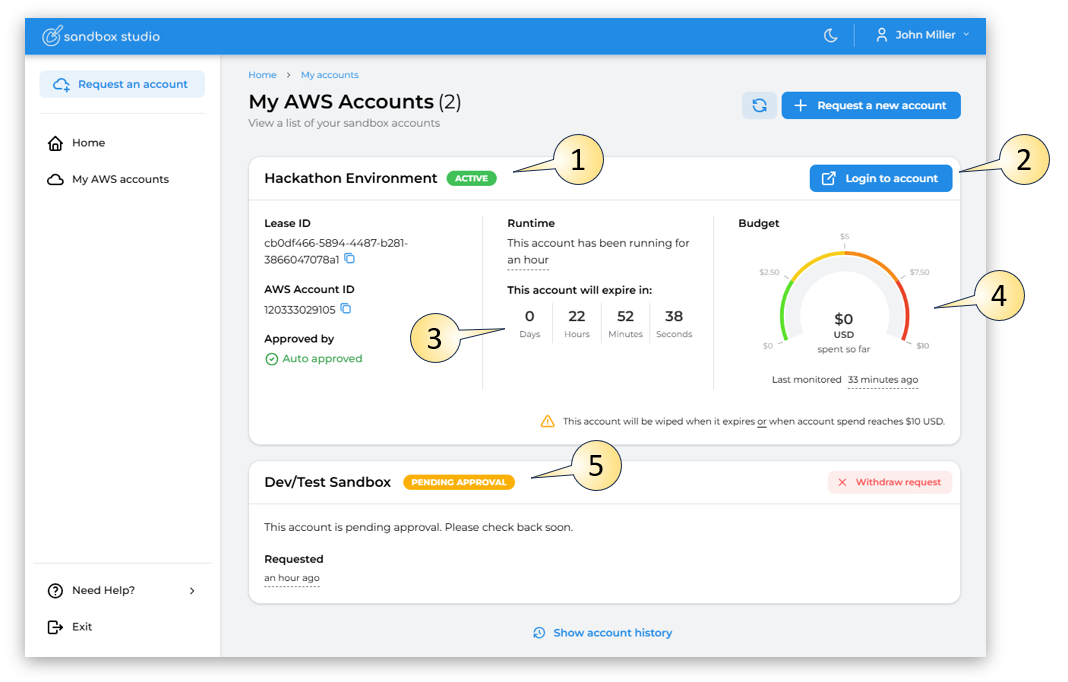Click the Request an account sidebar button

[x=122, y=85]
